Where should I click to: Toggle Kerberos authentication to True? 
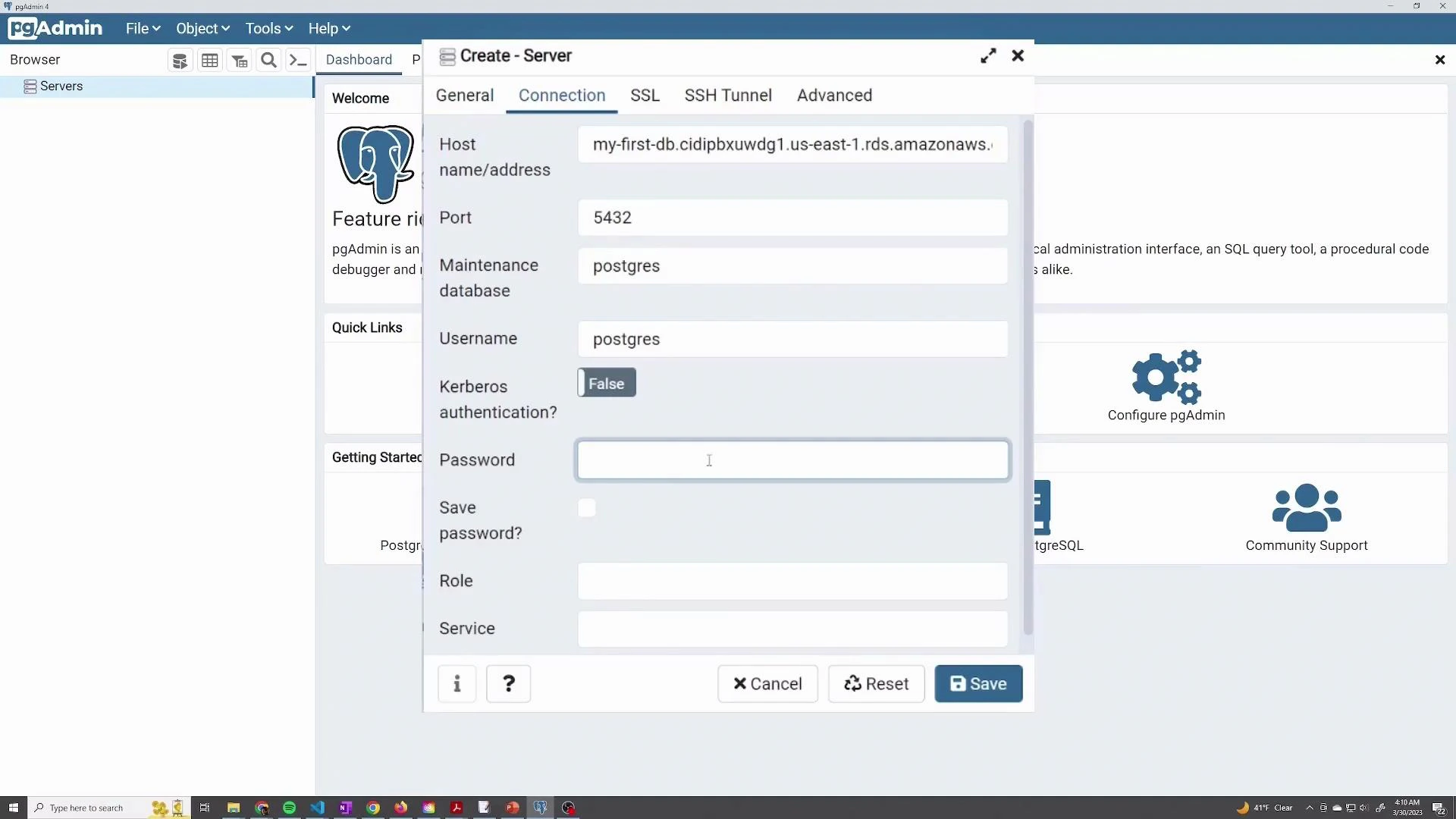tap(605, 382)
